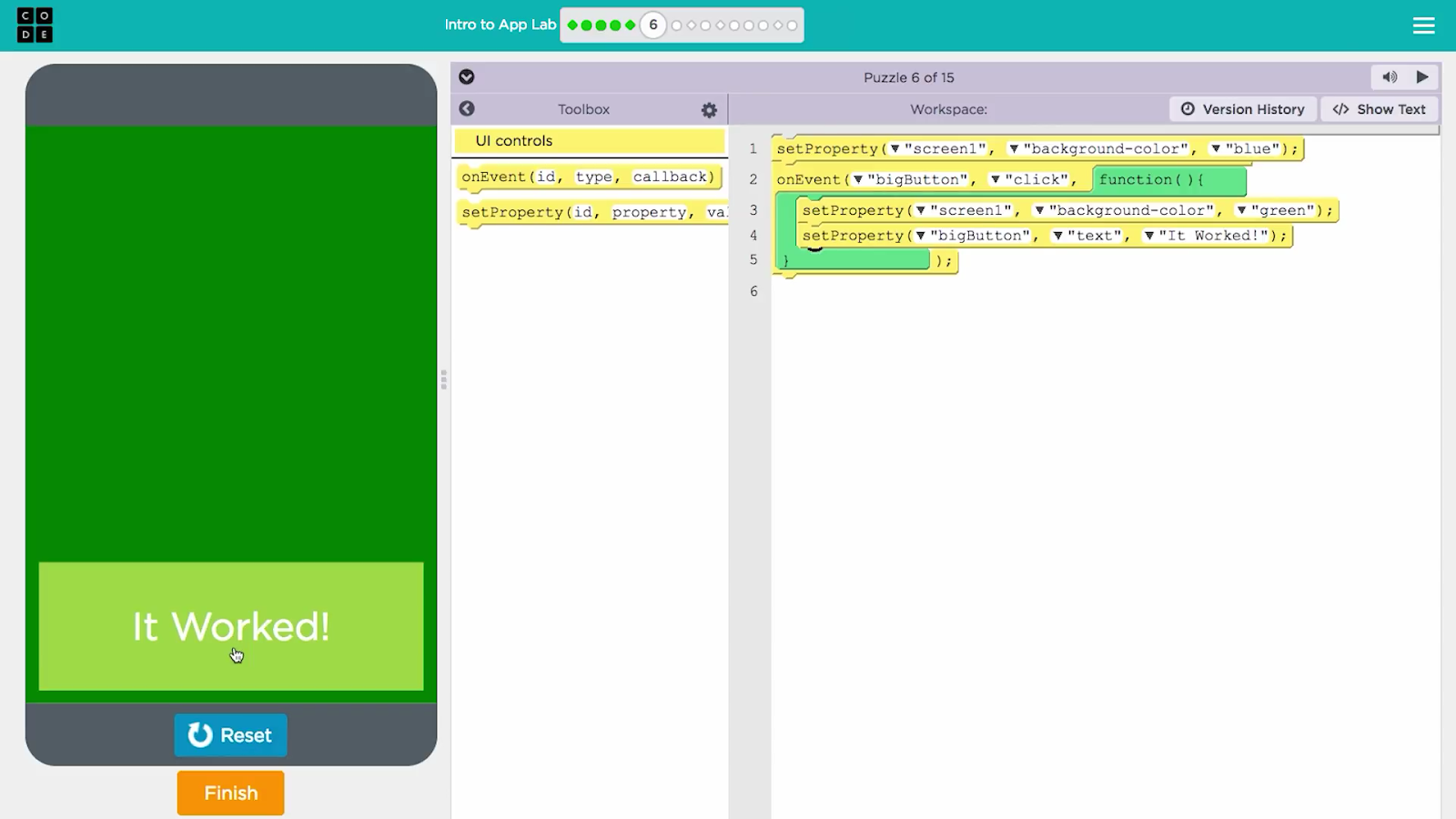1456x819 pixels.
Task: Open the "click" event type dropdown
Action: point(996,180)
